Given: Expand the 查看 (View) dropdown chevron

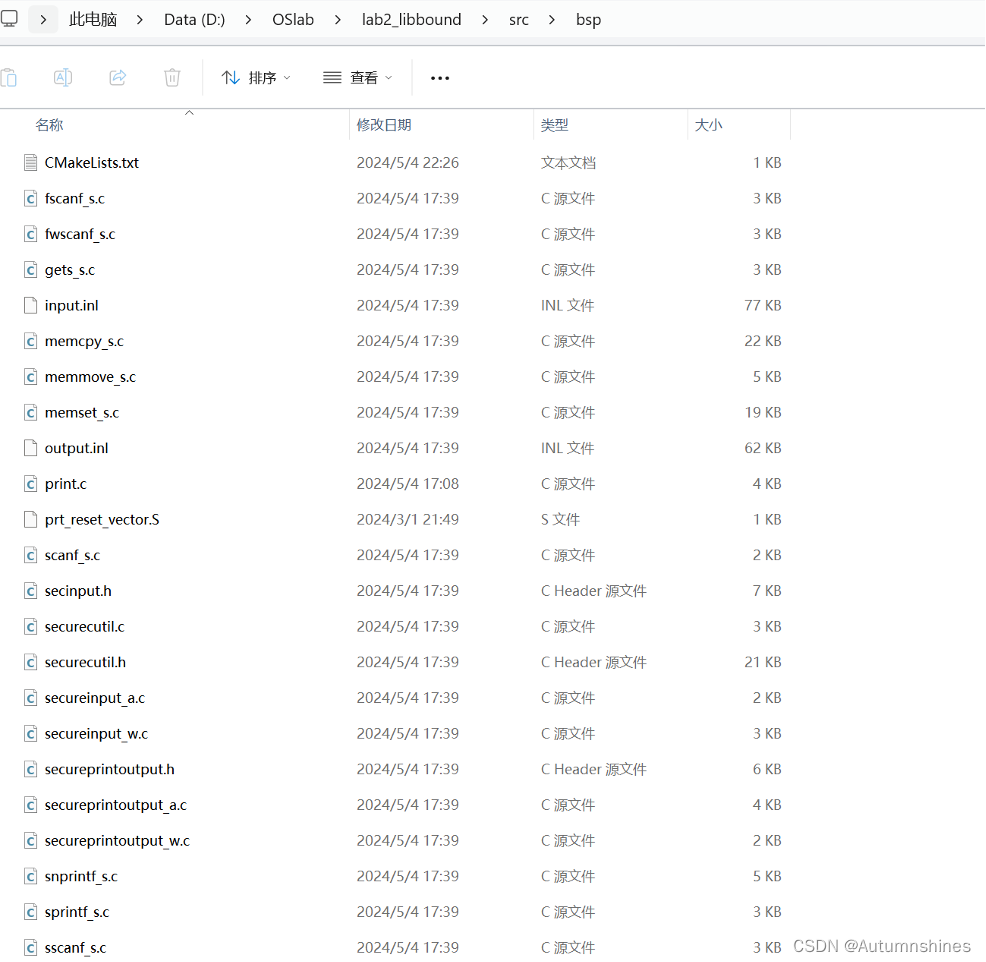Looking at the screenshot, I should point(390,77).
